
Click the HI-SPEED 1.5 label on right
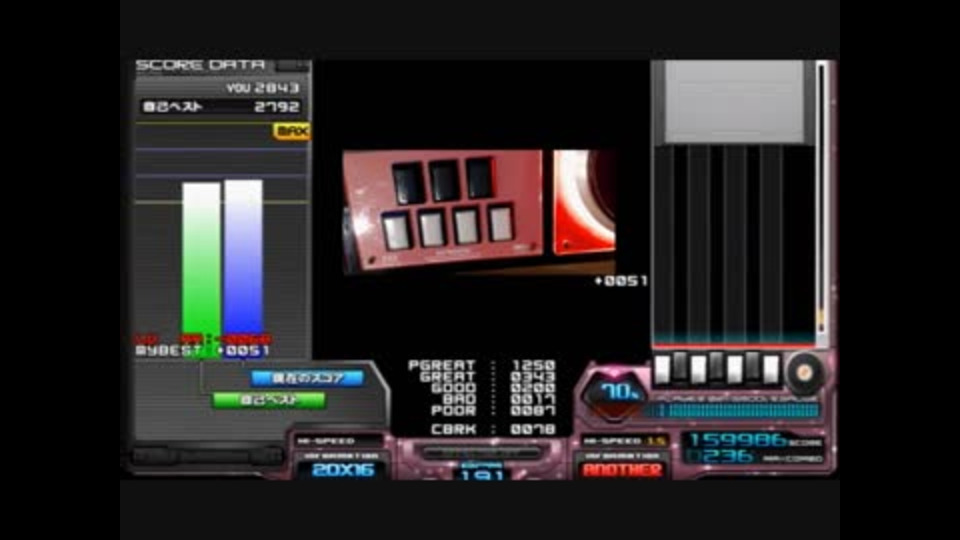pyautogui.click(x=624, y=441)
